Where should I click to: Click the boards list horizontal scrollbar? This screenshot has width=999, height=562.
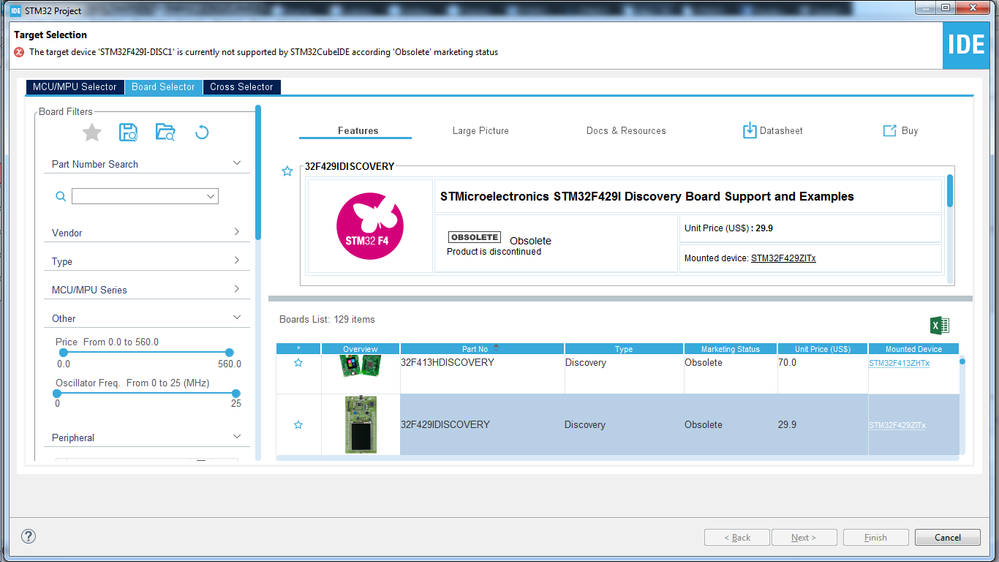[x=617, y=458]
